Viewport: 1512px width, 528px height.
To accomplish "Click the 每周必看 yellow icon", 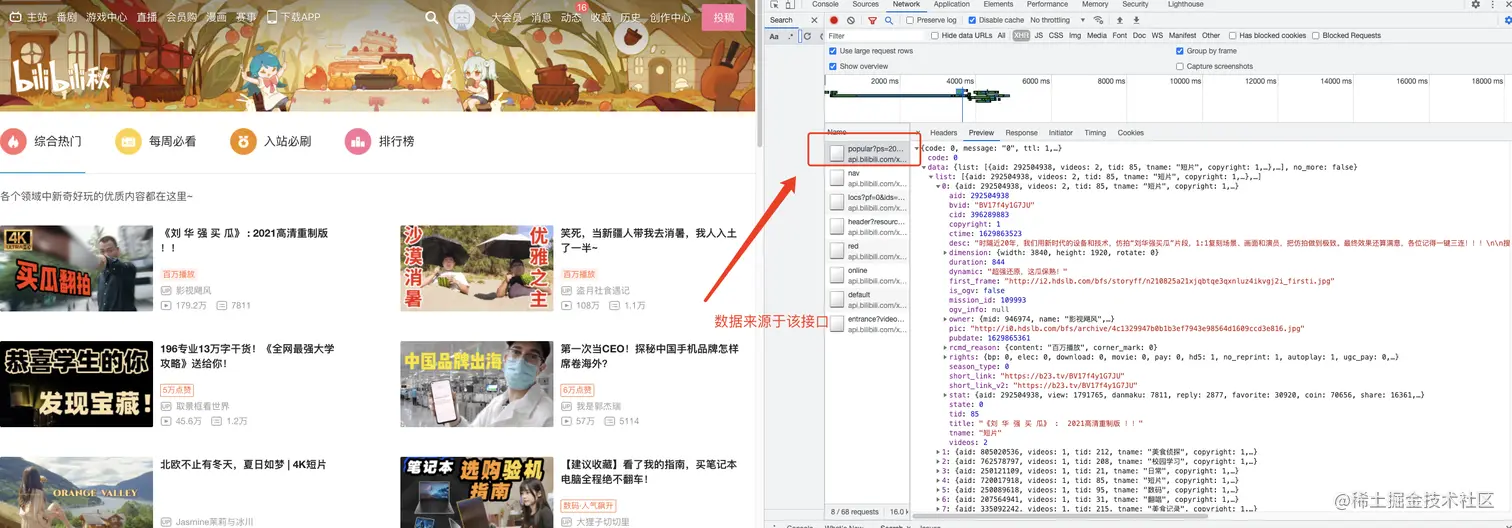I will 128,142.
